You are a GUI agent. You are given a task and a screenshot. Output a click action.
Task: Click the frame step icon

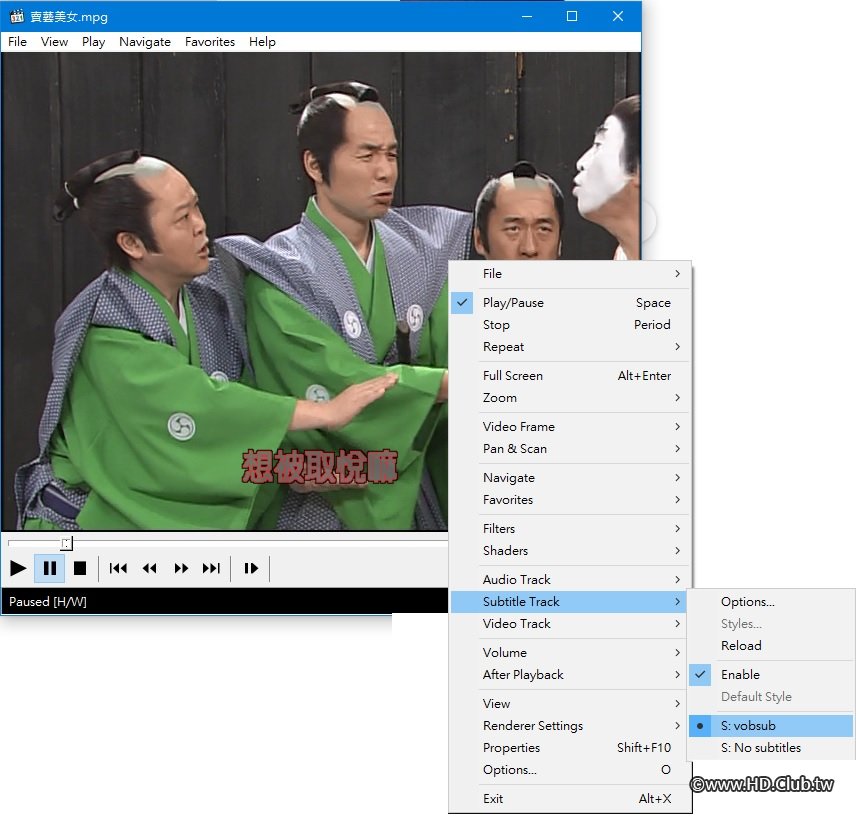tap(251, 568)
